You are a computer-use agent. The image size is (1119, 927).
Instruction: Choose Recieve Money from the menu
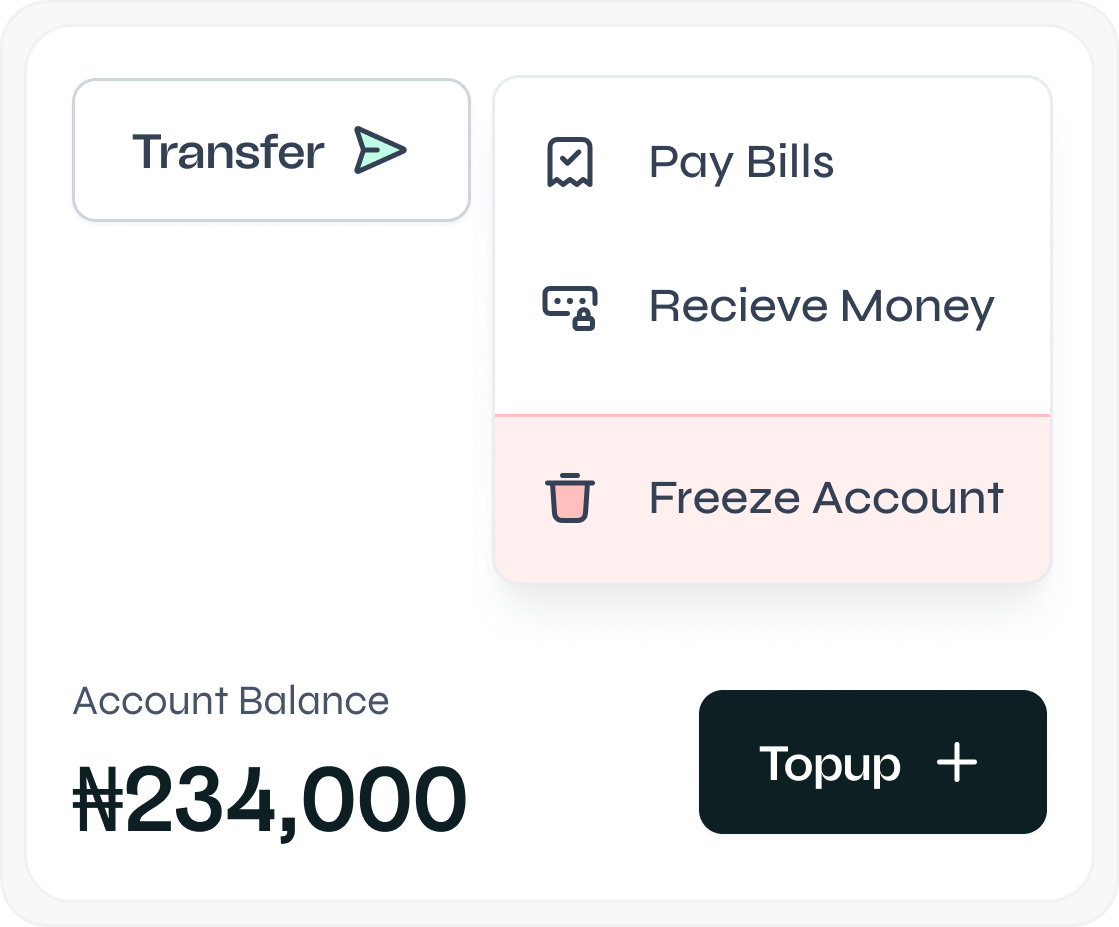[x=821, y=307]
